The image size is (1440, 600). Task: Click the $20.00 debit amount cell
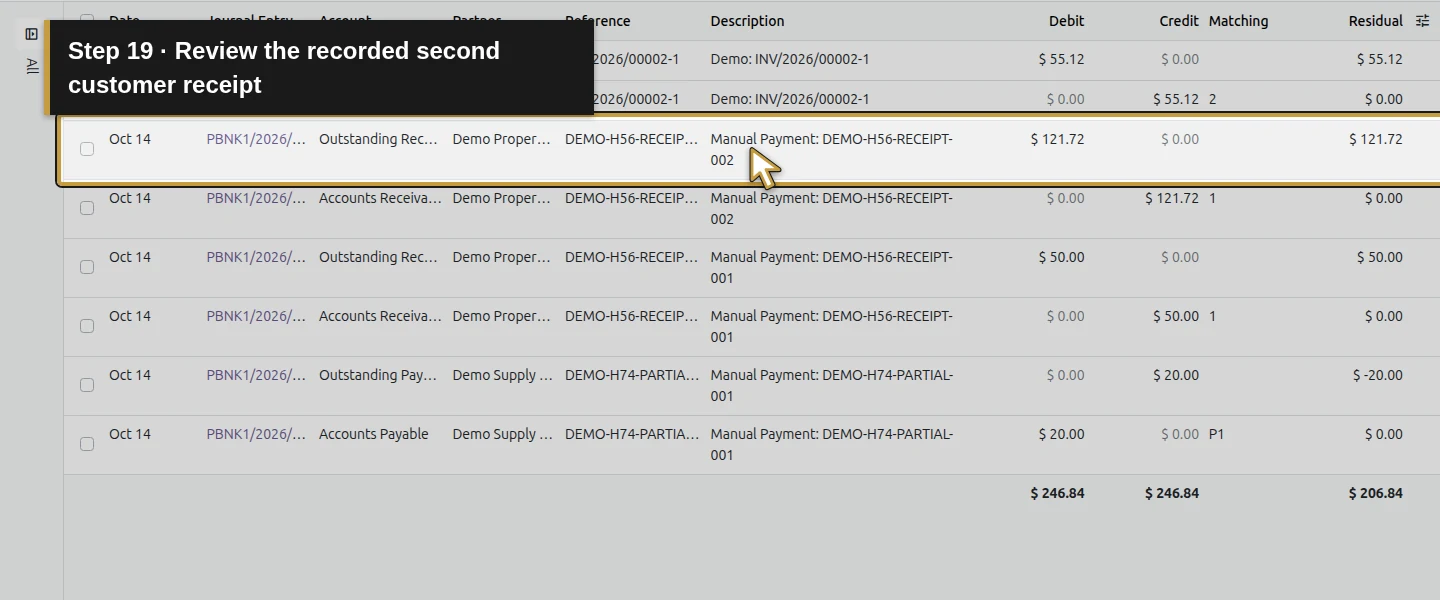click(1061, 434)
